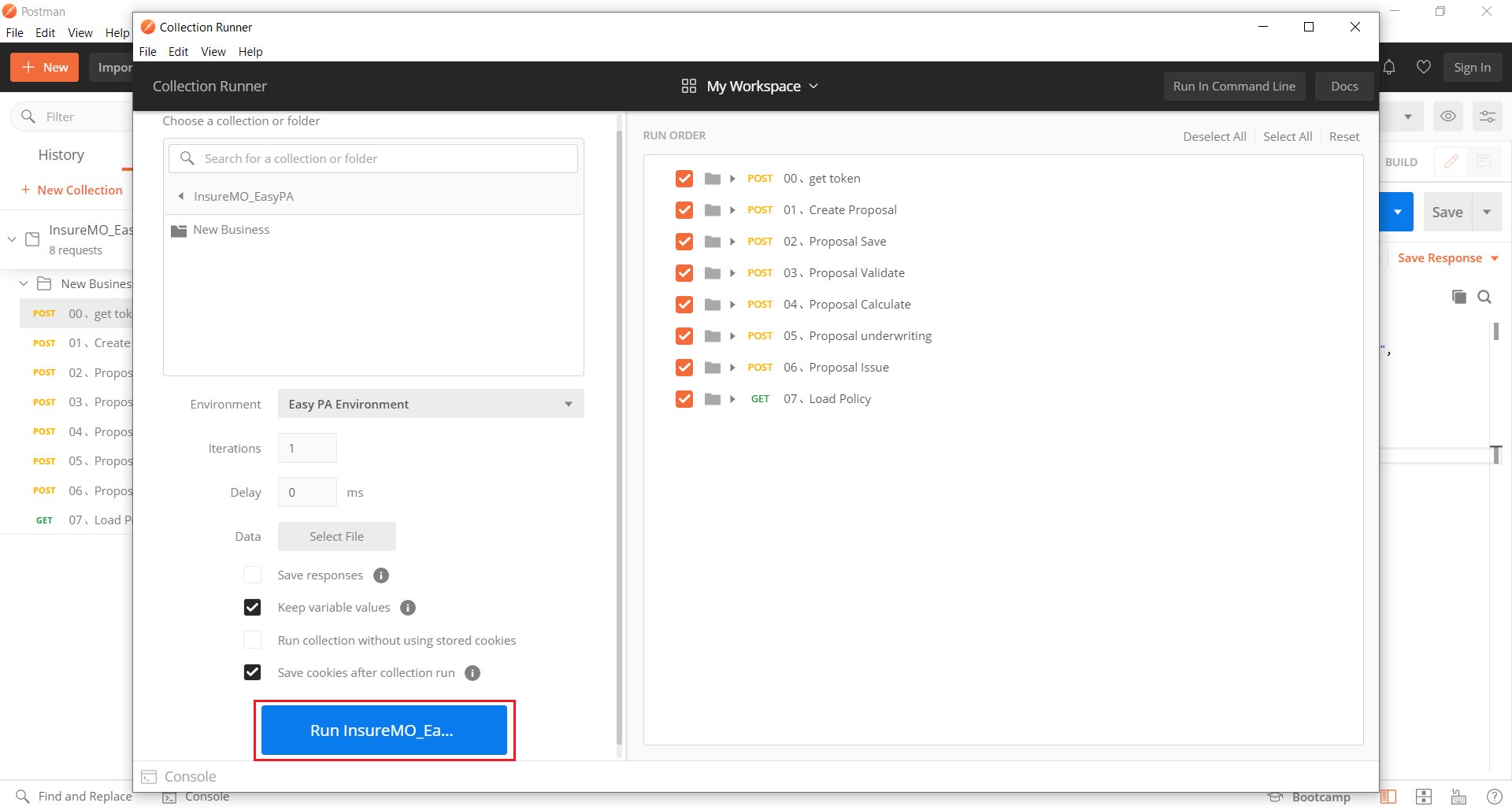Click the Find and Replace magnifier icon

click(x=23, y=797)
